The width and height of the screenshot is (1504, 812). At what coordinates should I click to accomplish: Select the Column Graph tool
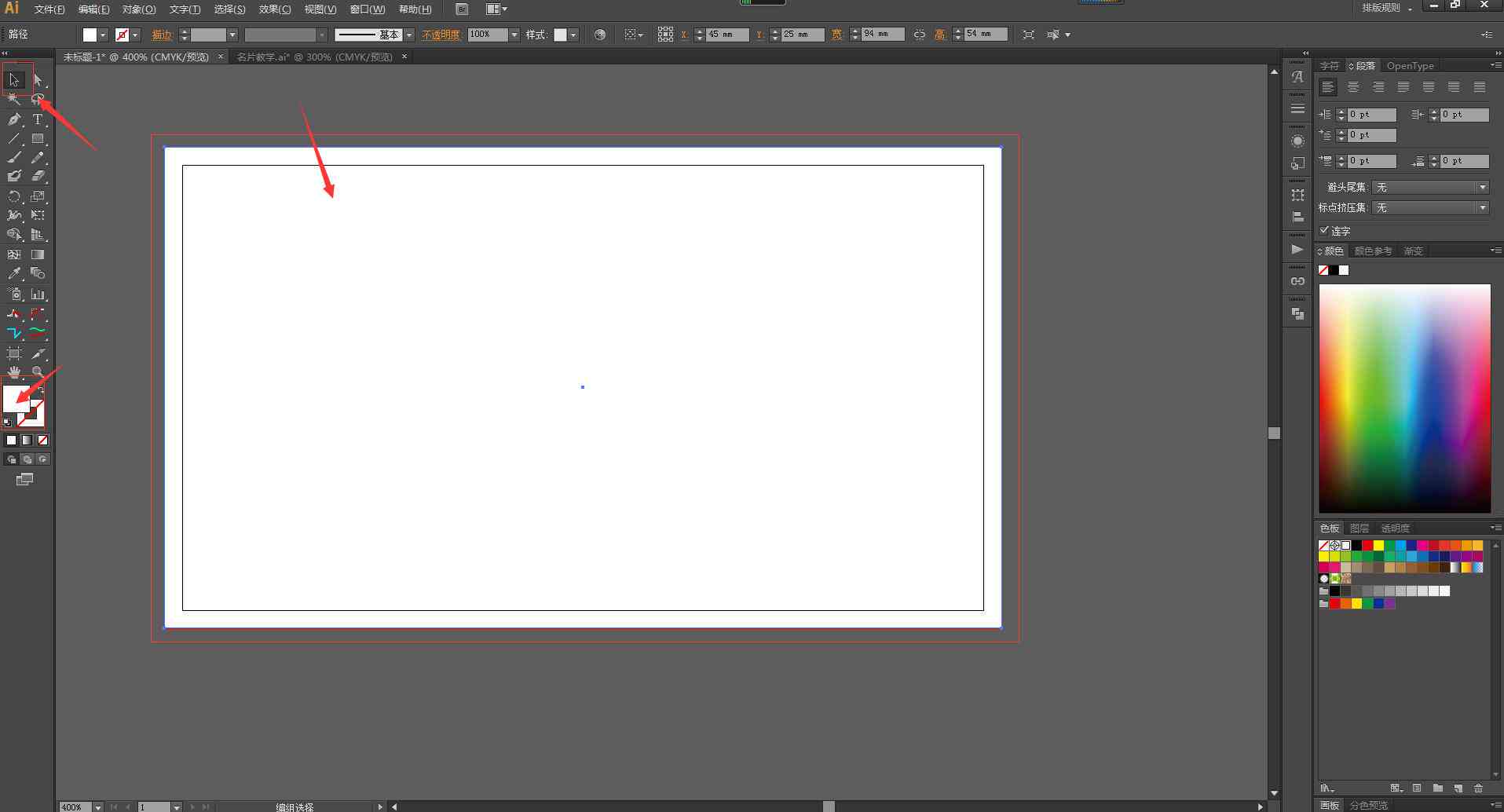[x=38, y=294]
